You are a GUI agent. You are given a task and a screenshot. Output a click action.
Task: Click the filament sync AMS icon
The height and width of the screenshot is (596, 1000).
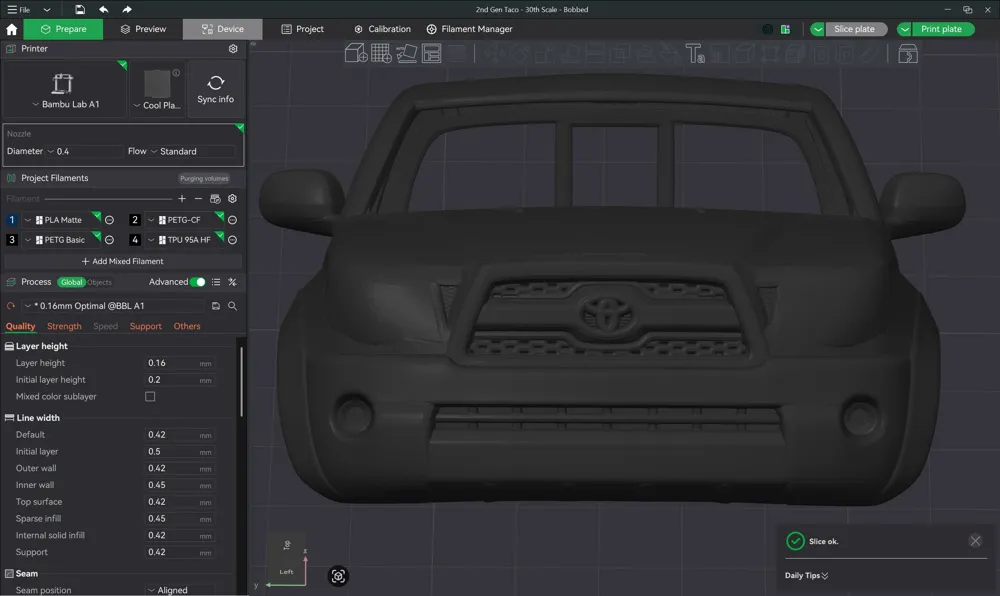[x=215, y=199]
